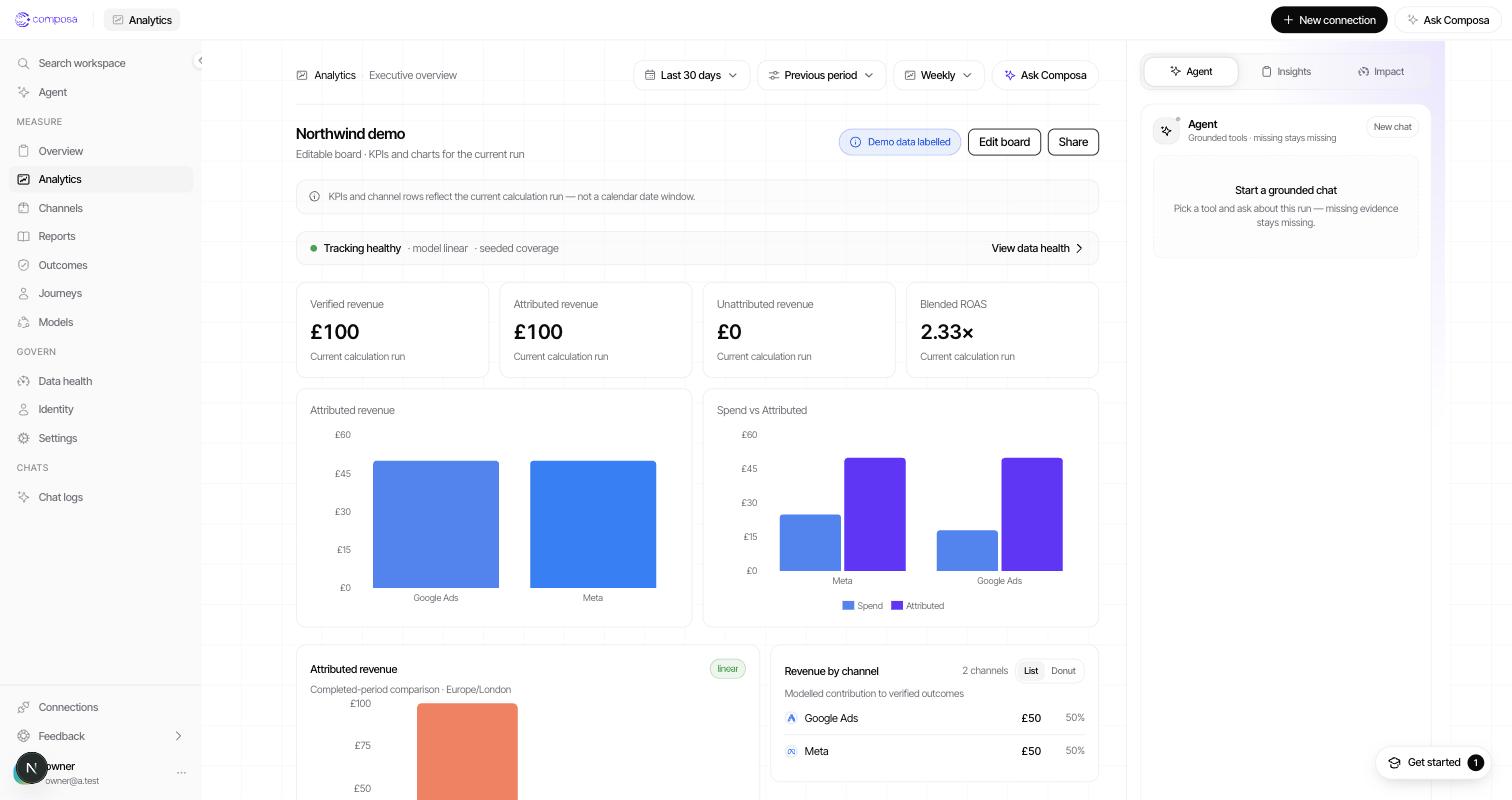Click Ask Composa in top bar
This screenshot has height=800, width=1512.
pos(1448,20)
